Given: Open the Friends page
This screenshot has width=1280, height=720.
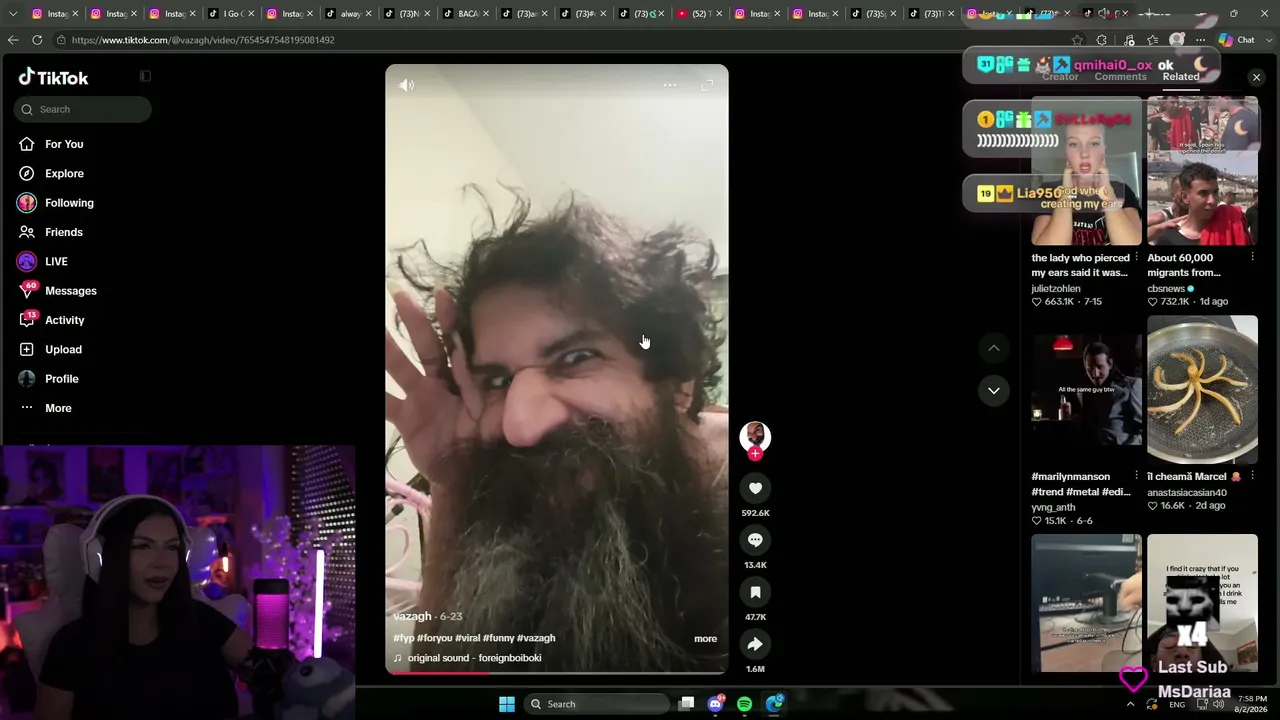Looking at the screenshot, I should (64, 232).
